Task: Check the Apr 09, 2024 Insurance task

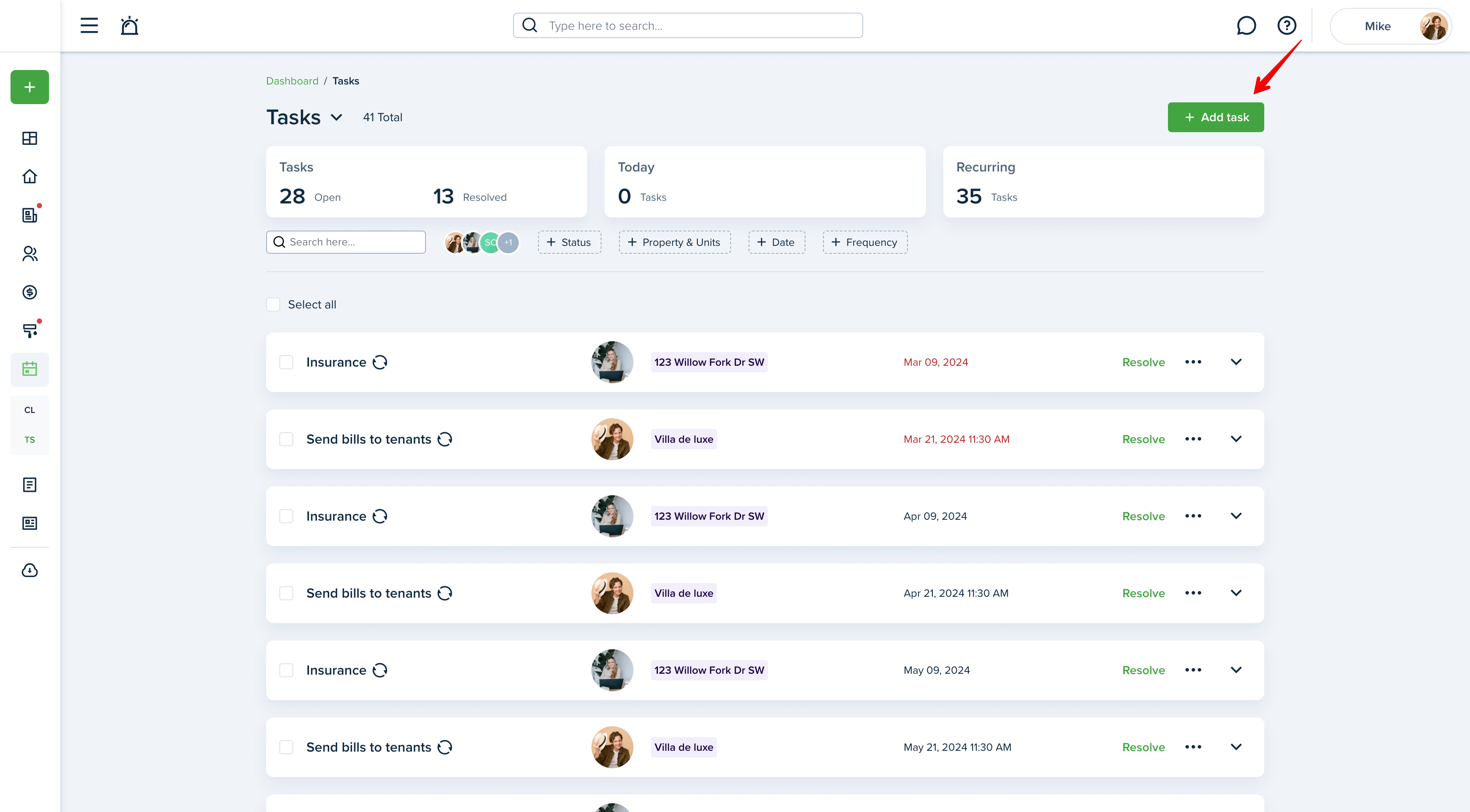Action: tap(286, 516)
